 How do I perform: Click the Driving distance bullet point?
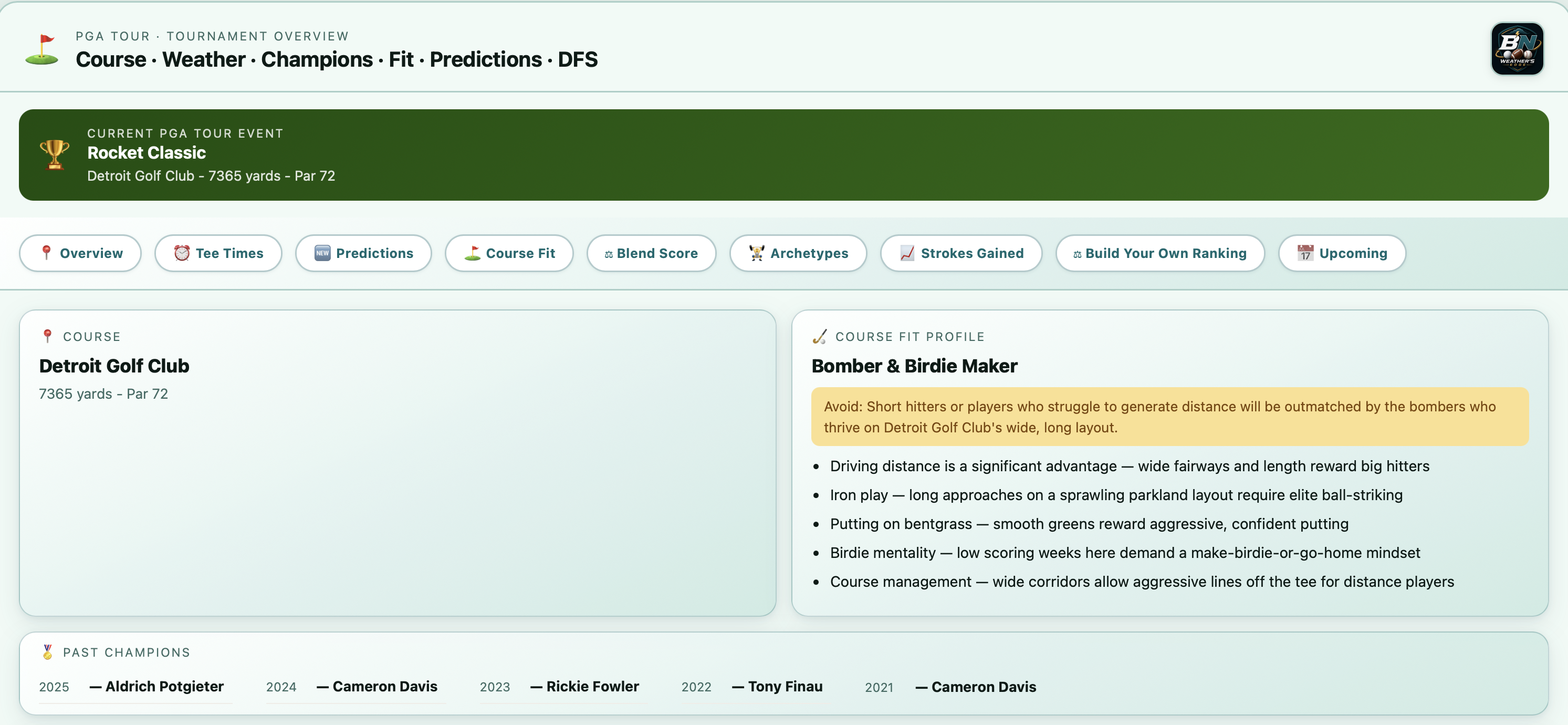coord(1129,467)
